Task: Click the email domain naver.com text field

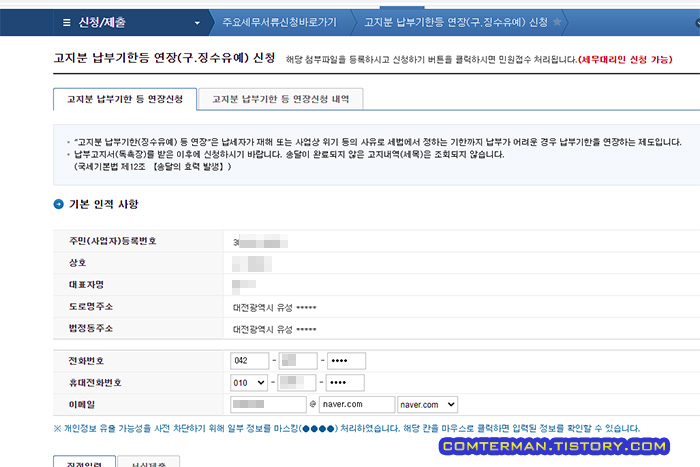Action: (x=357, y=404)
